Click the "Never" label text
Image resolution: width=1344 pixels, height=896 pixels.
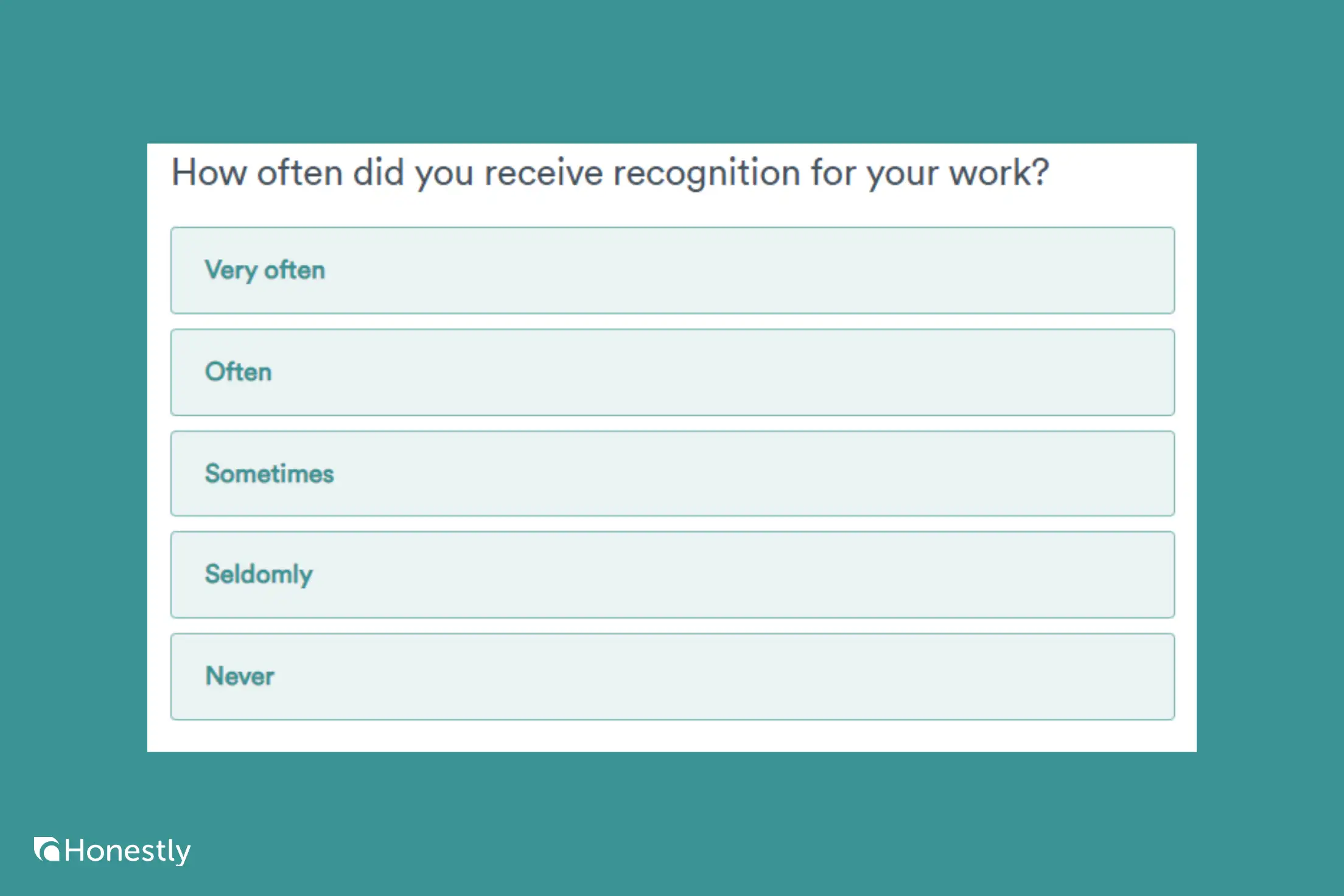click(x=240, y=676)
